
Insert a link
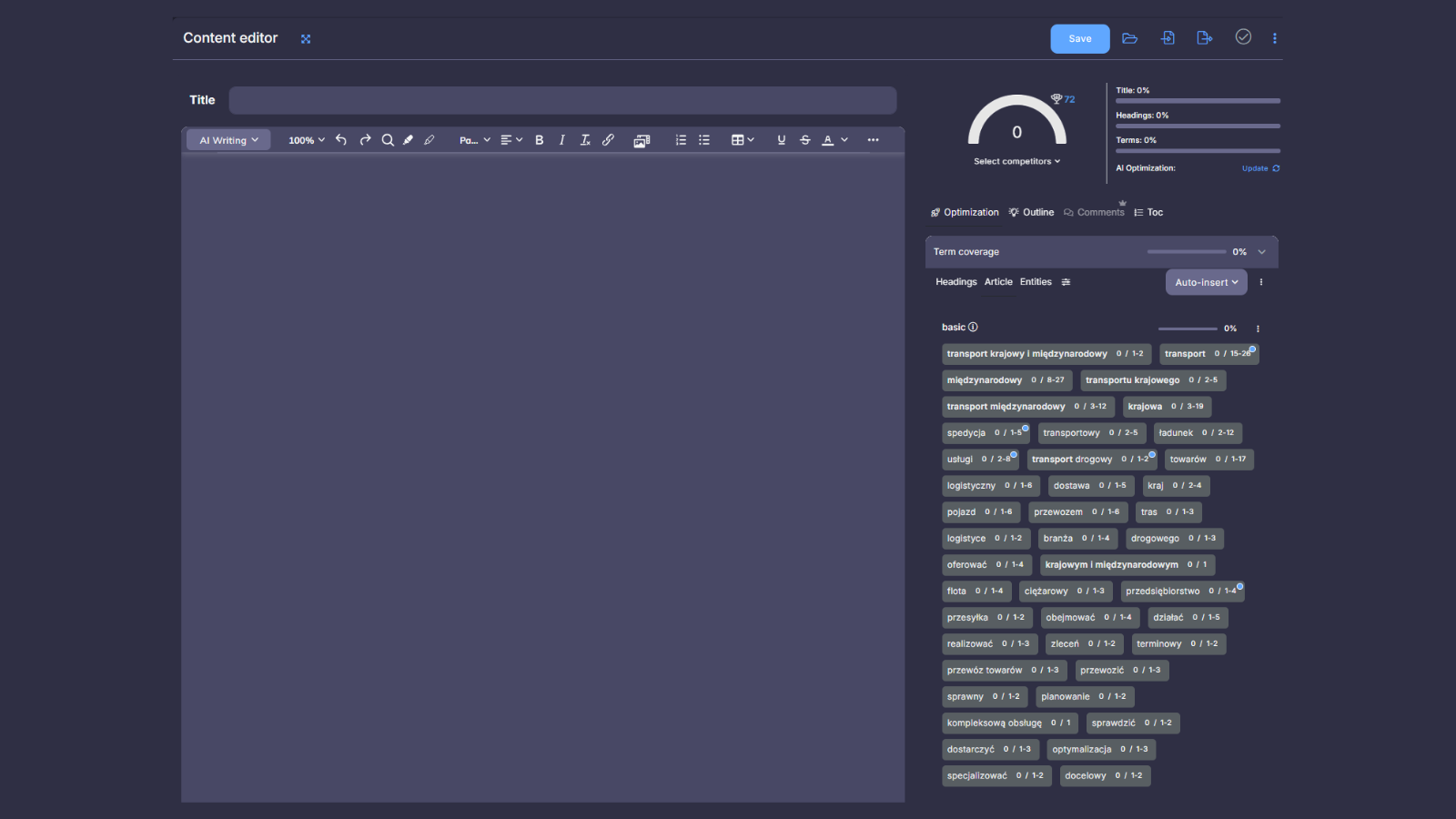point(608,140)
